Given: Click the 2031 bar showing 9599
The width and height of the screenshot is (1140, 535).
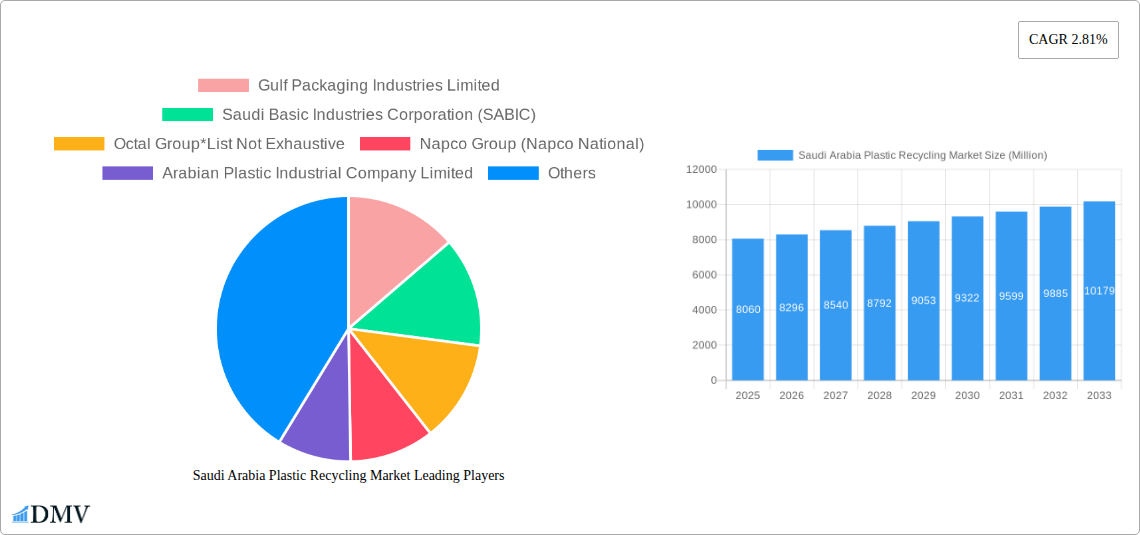Looking at the screenshot, I should pyautogui.click(x=1011, y=296).
